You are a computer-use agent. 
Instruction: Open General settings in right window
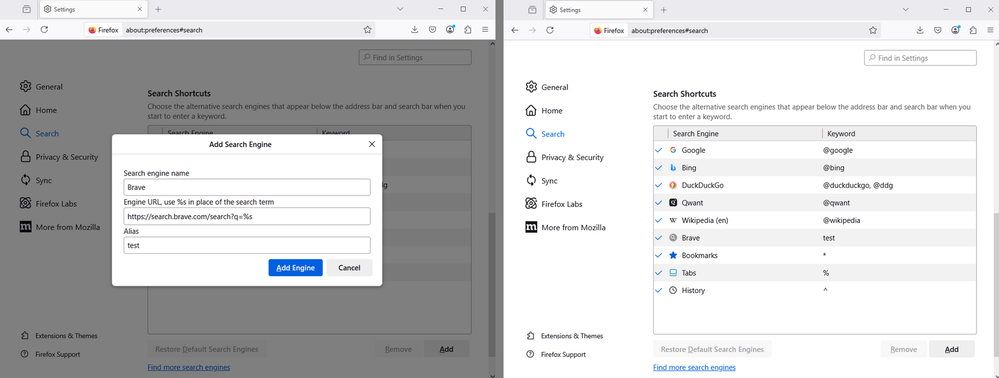(547, 87)
